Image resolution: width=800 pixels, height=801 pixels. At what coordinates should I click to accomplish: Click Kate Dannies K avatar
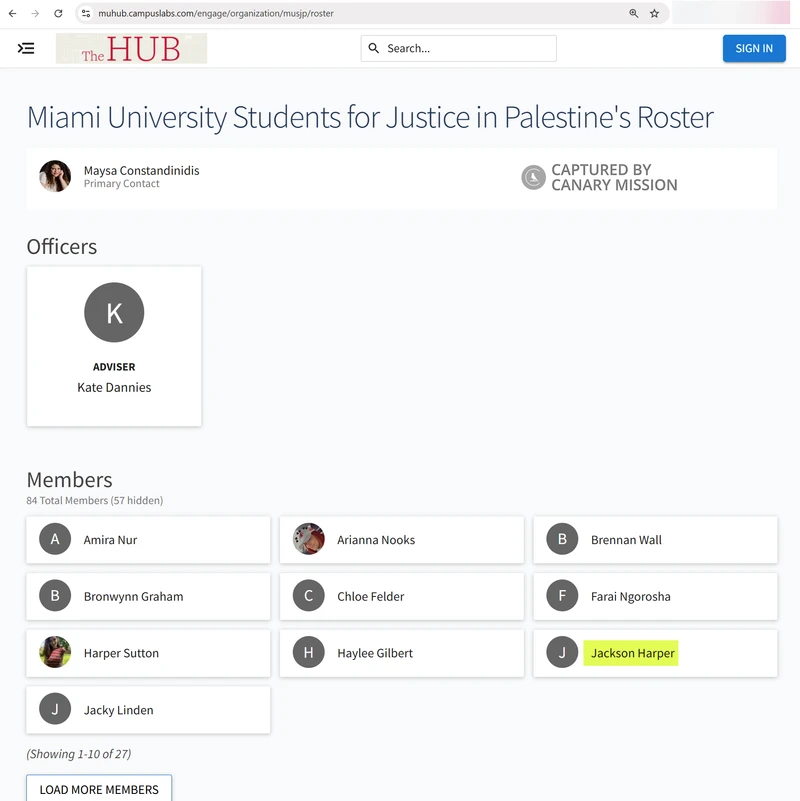[x=114, y=312]
